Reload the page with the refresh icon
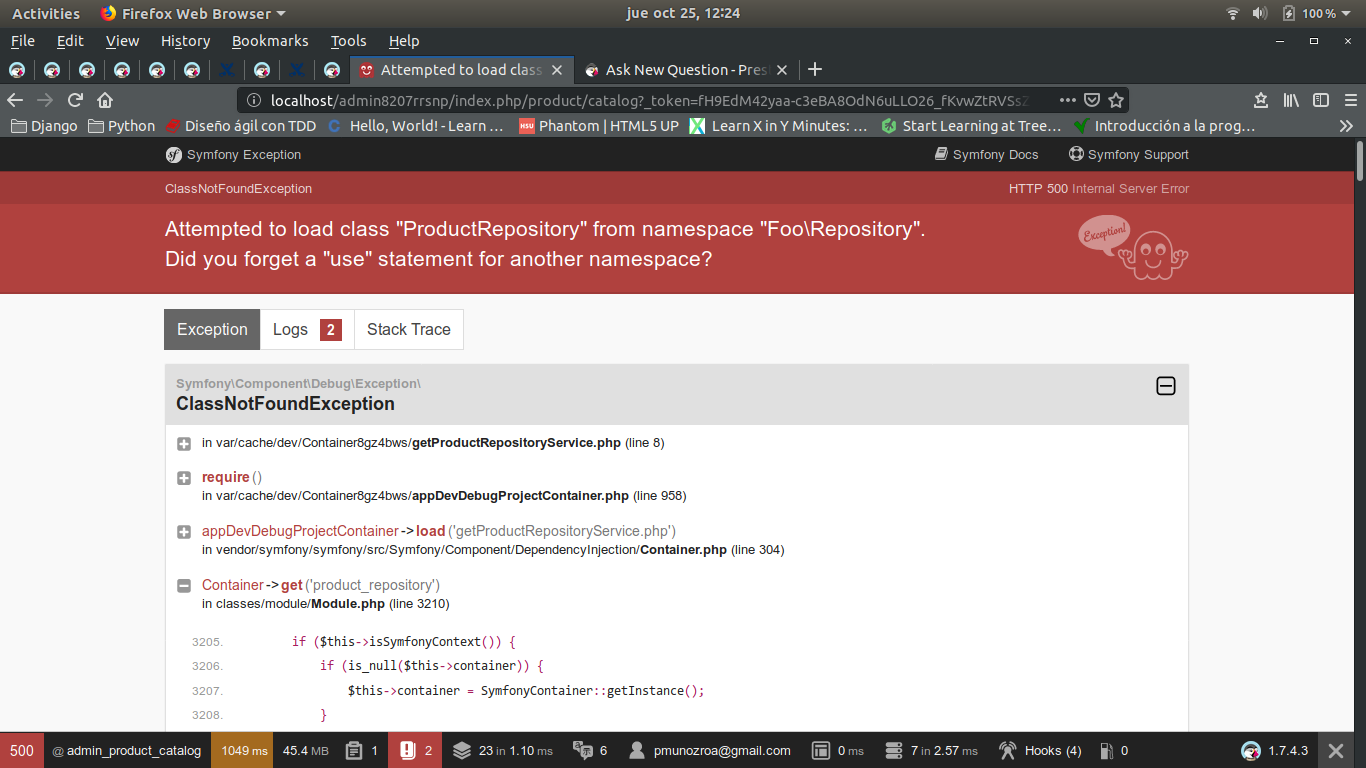 75,100
